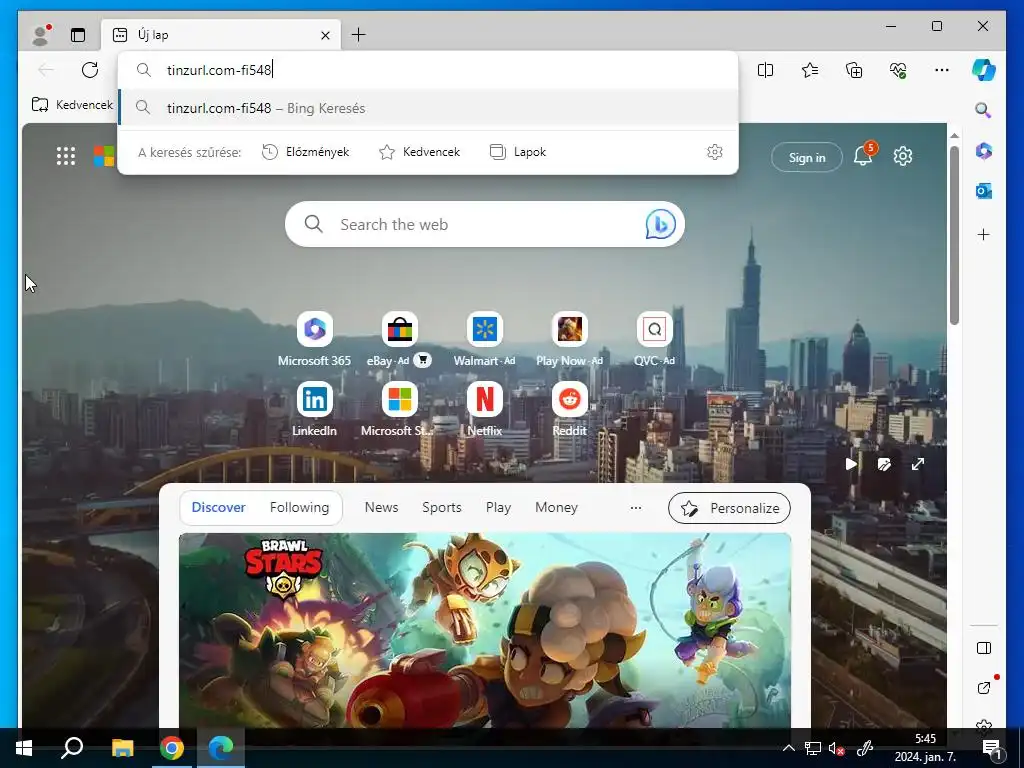The height and width of the screenshot is (768, 1024).
Task: Open Favorites toolbar icon
Action: pyautogui.click(x=810, y=70)
